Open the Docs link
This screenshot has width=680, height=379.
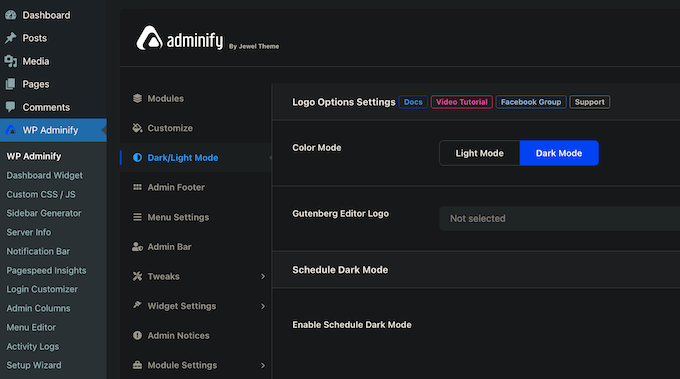[x=413, y=102]
